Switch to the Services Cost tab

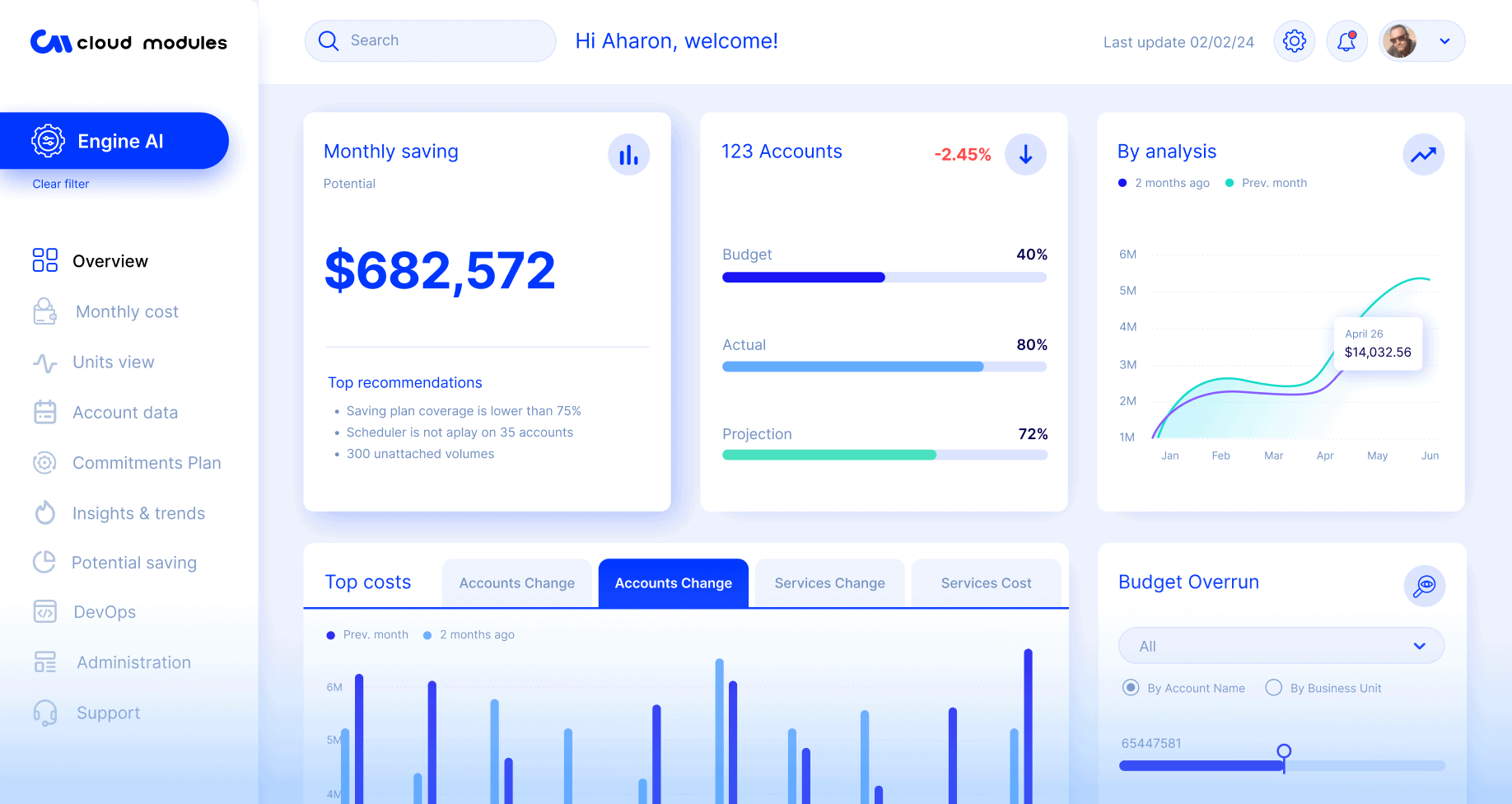coord(986,583)
